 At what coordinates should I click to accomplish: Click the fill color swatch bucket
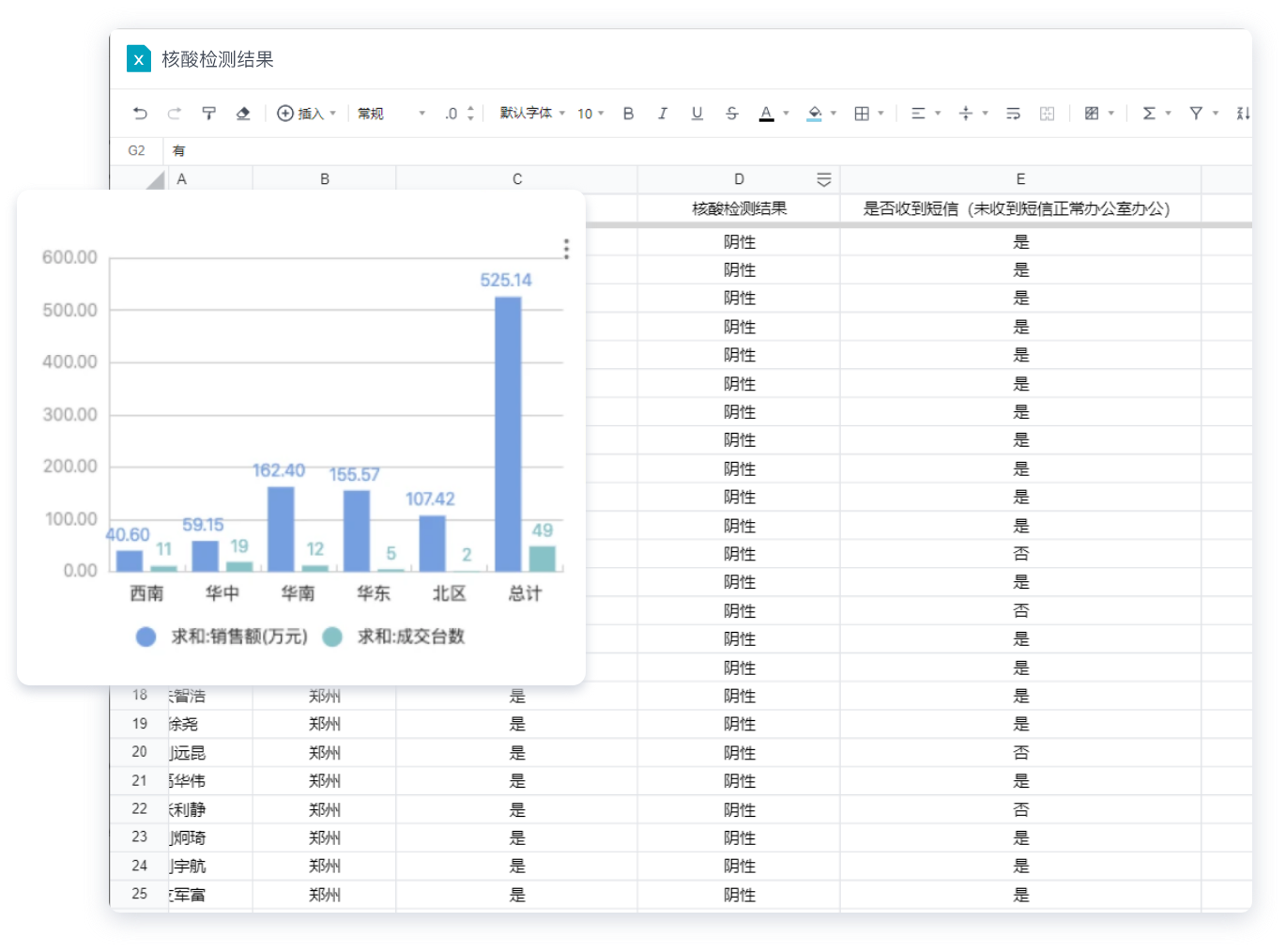click(814, 114)
